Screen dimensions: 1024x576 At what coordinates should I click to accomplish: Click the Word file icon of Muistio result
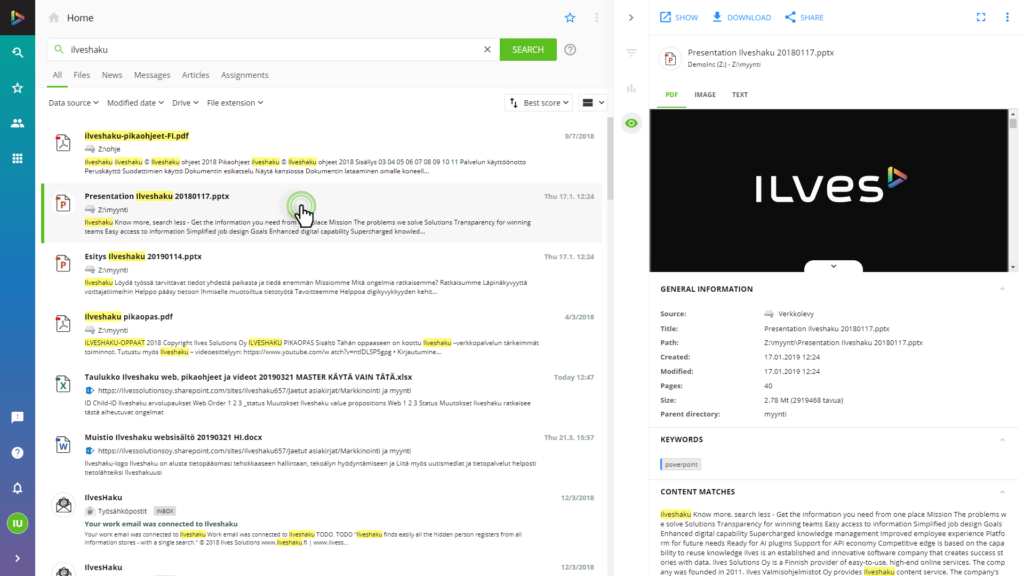(x=63, y=445)
